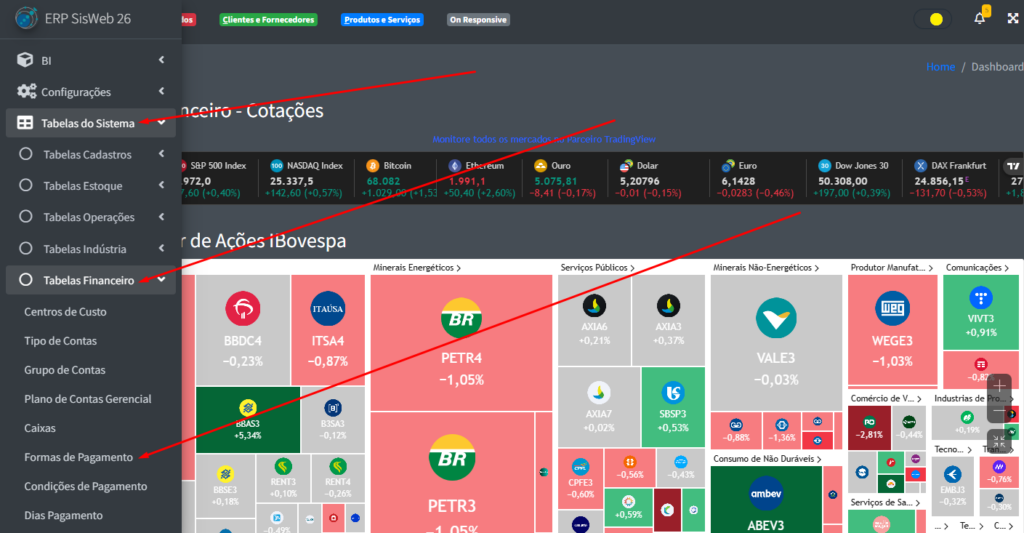1024x533 pixels.
Task: Click the fullscreen expand icon in header
Action: tap(1015, 19)
